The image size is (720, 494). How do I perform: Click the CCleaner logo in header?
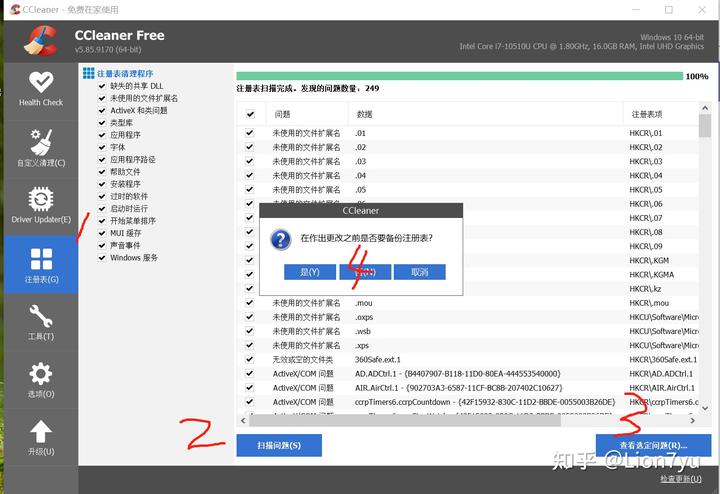(x=41, y=40)
